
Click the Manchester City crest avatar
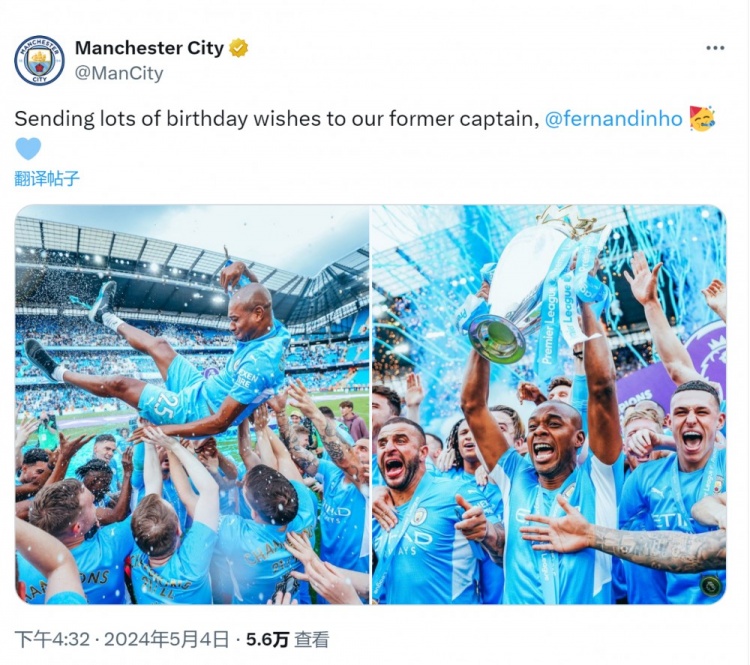[39, 60]
